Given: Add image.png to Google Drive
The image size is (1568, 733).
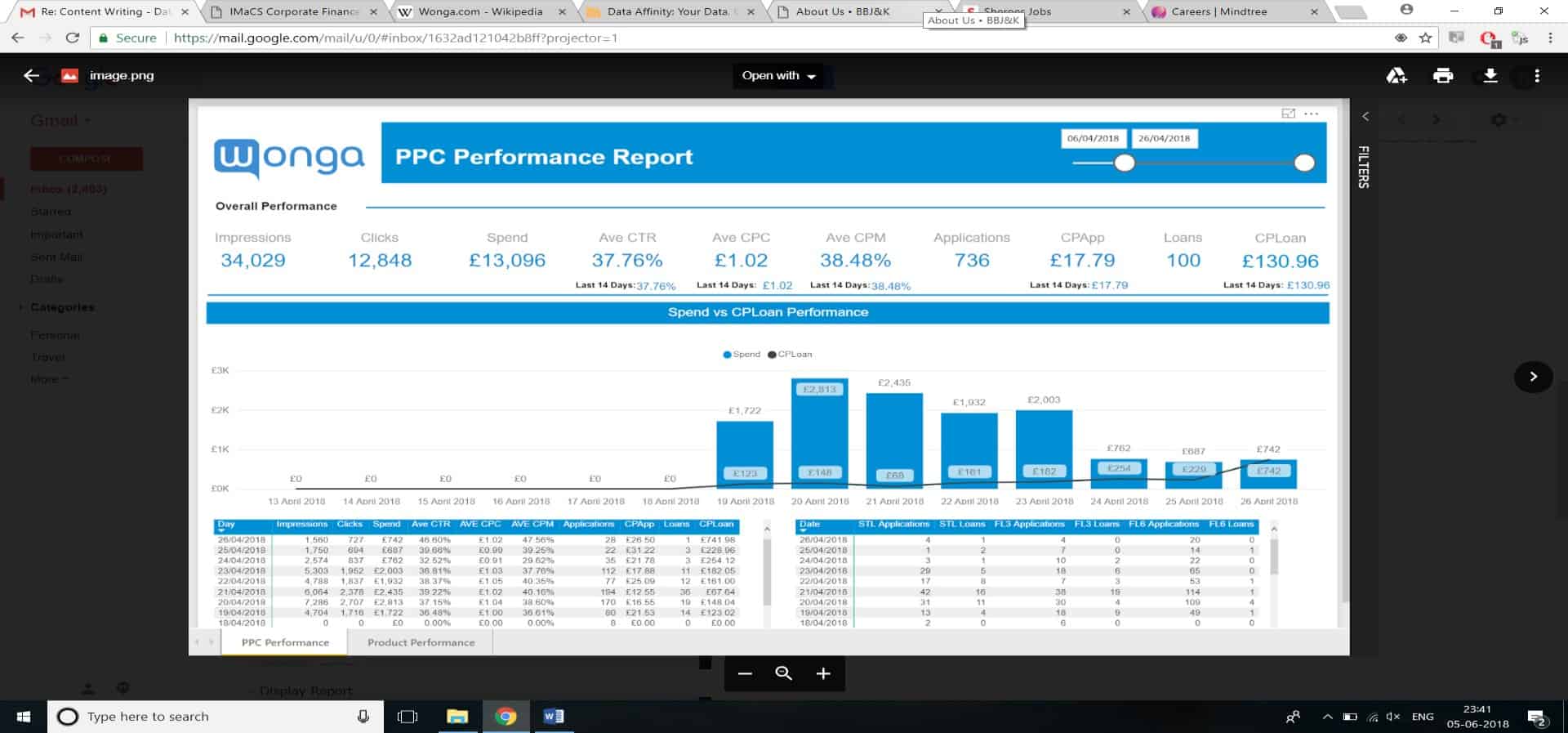Looking at the screenshot, I should pyautogui.click(x=1396, y=75).
